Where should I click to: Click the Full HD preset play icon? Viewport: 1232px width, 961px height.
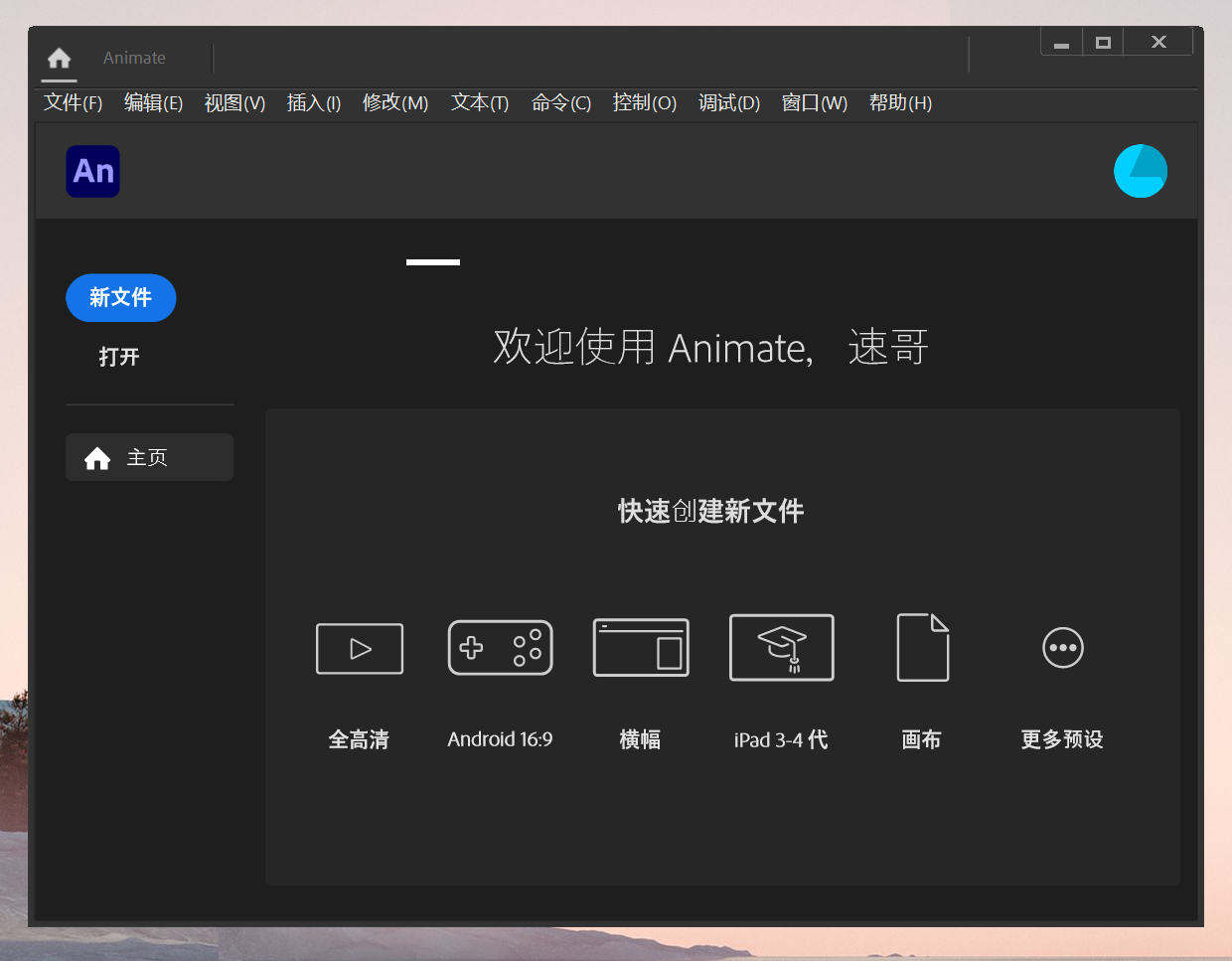(x=360, y=649)
